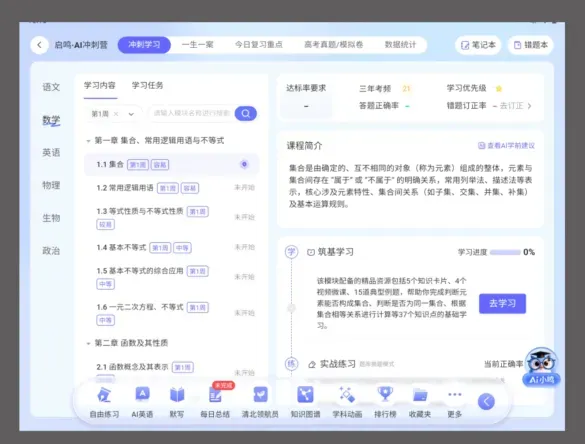The image size is (585, 444).
Task: Click the 当前正确率 label
Action: click(503, 364)
